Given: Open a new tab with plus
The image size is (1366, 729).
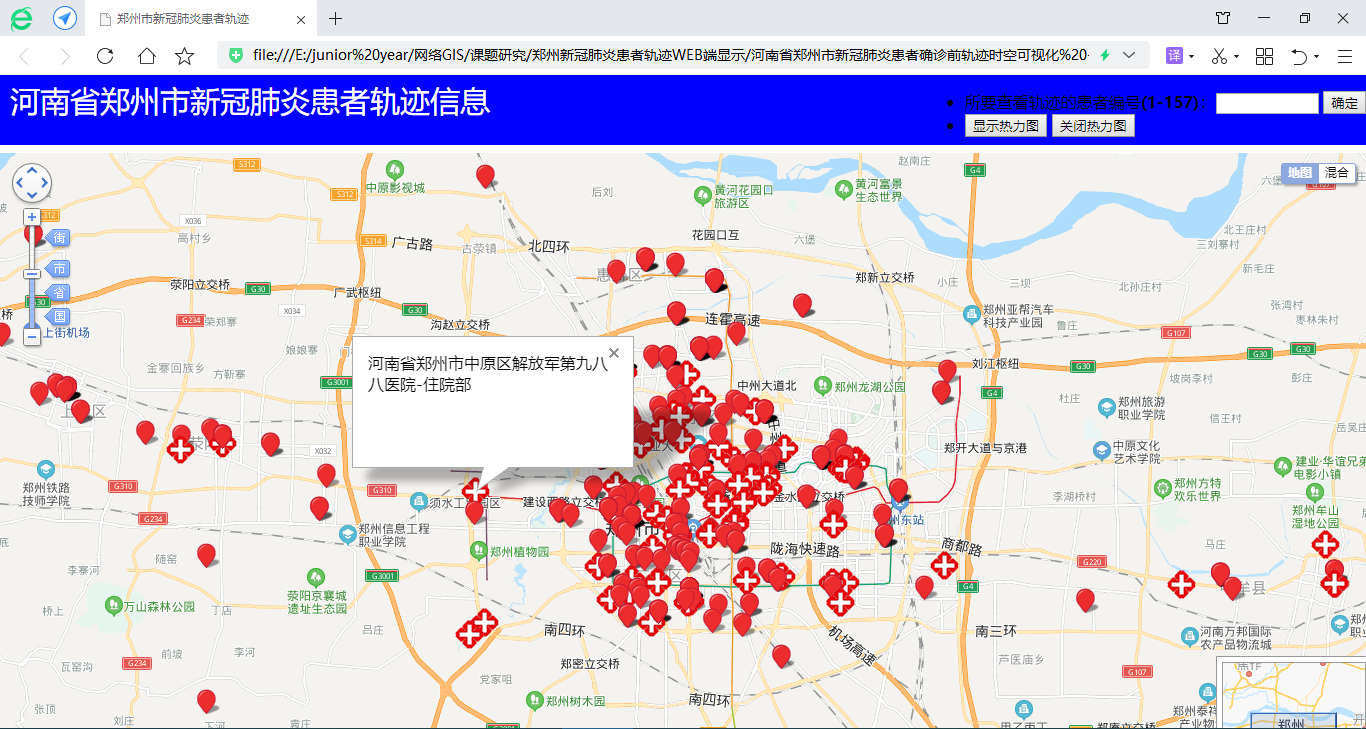Looking at the screenshot, I should (335, 18).
